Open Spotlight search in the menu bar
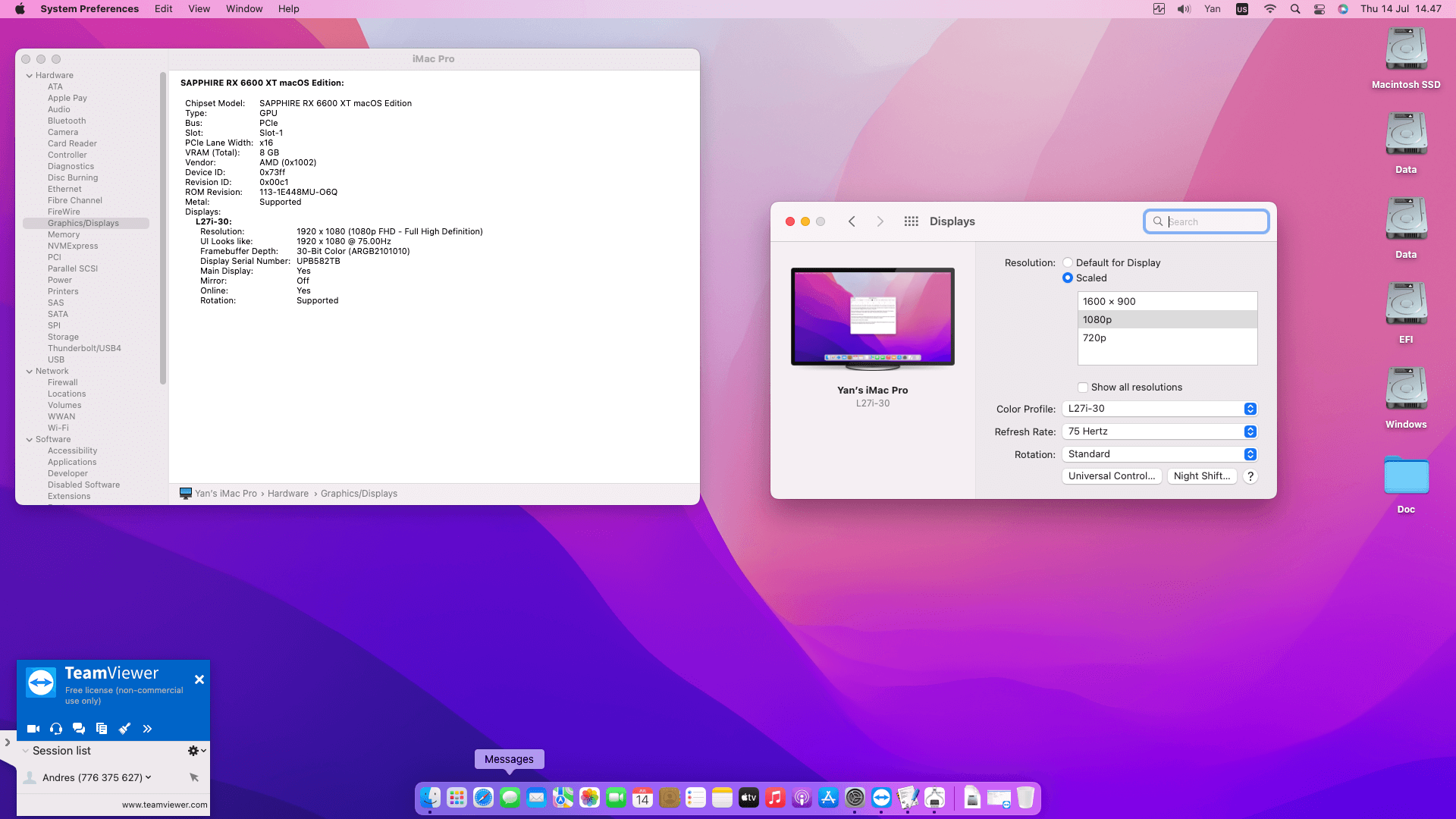 pyautogui.click(x=1295, y=9)
